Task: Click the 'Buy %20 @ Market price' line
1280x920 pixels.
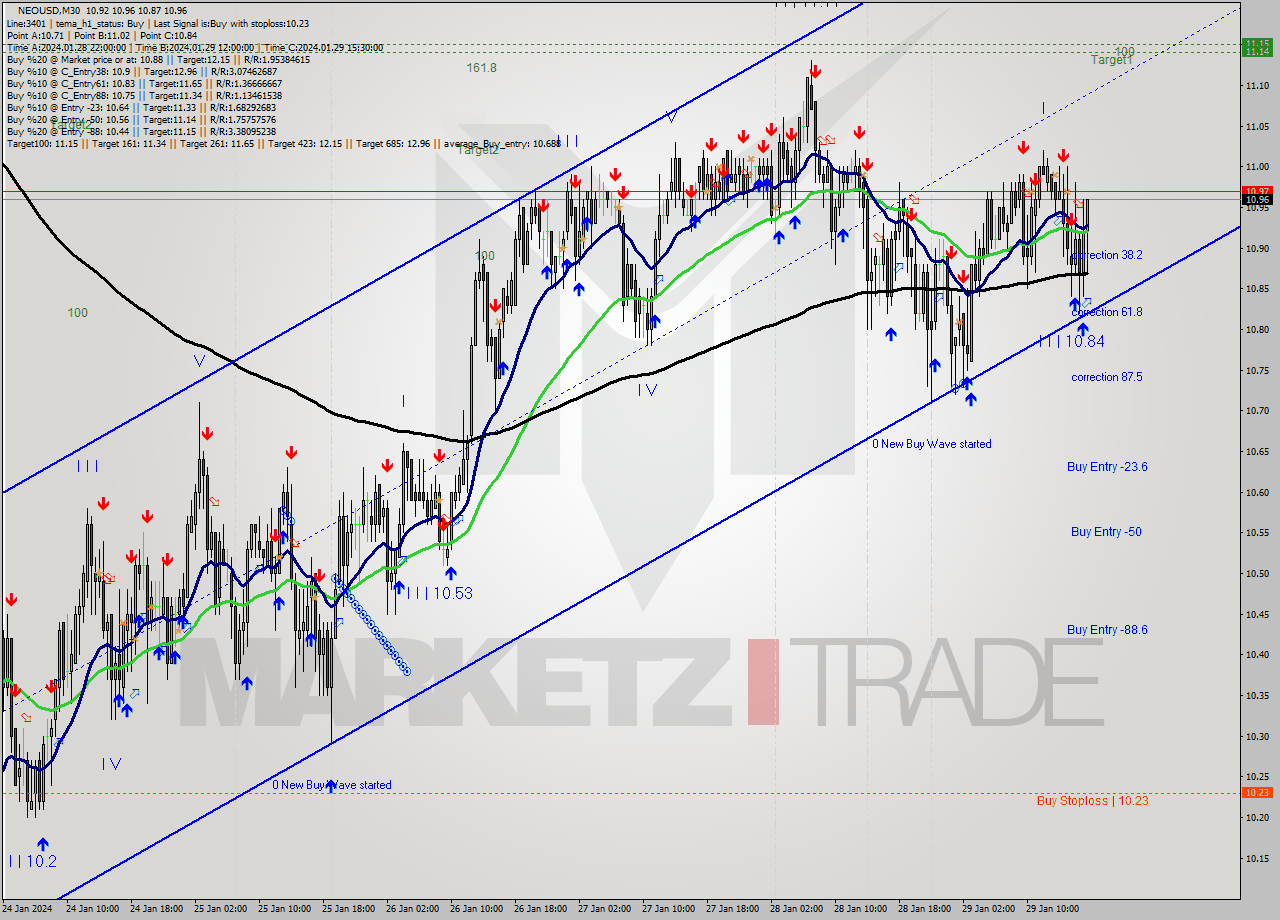Action: tap(158, 59)
